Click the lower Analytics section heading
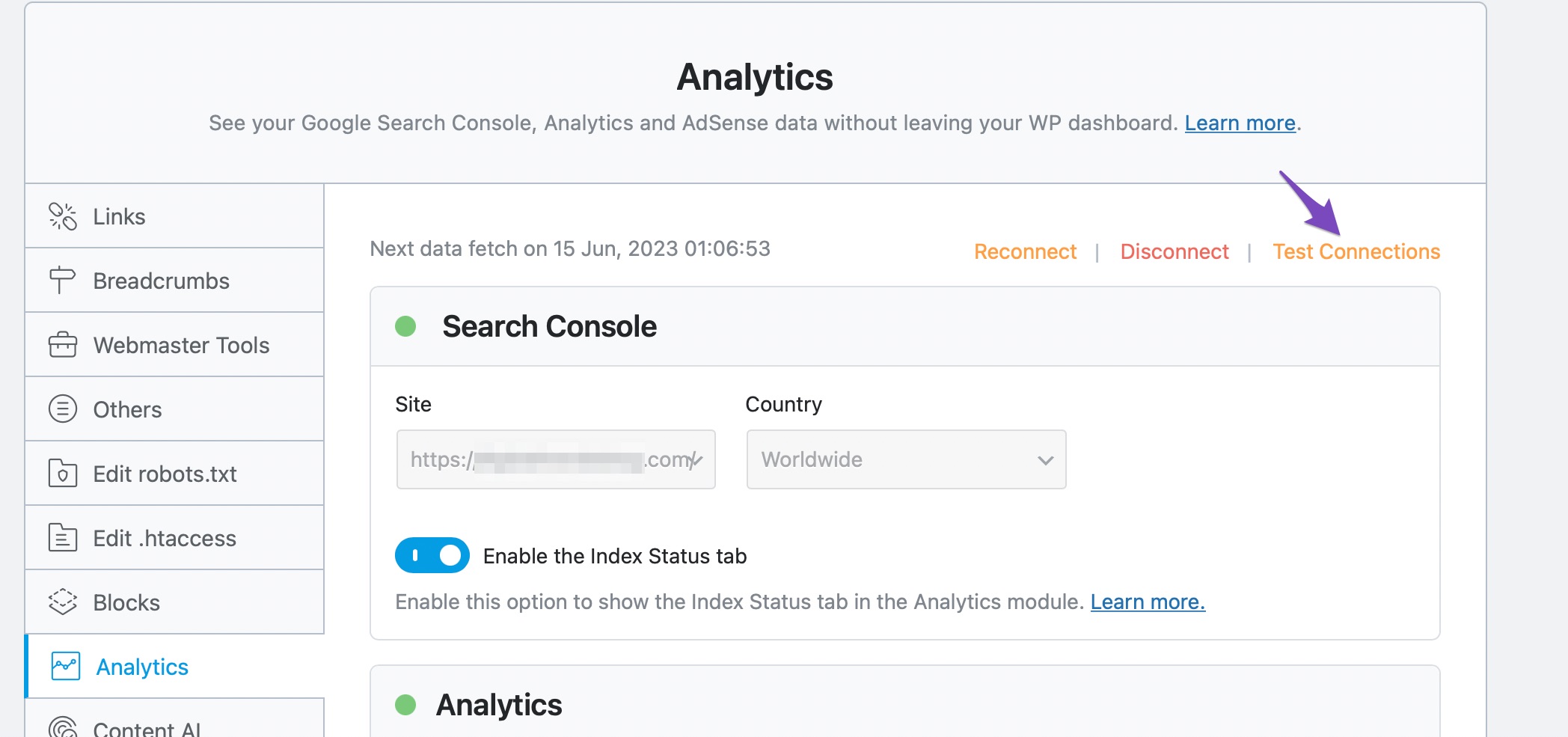The image size is (1568, 737). [499, 705]
